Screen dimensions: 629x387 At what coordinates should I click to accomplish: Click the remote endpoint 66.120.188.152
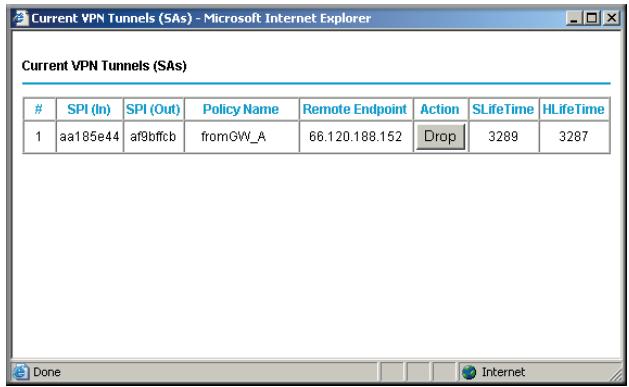pos(355,137)
